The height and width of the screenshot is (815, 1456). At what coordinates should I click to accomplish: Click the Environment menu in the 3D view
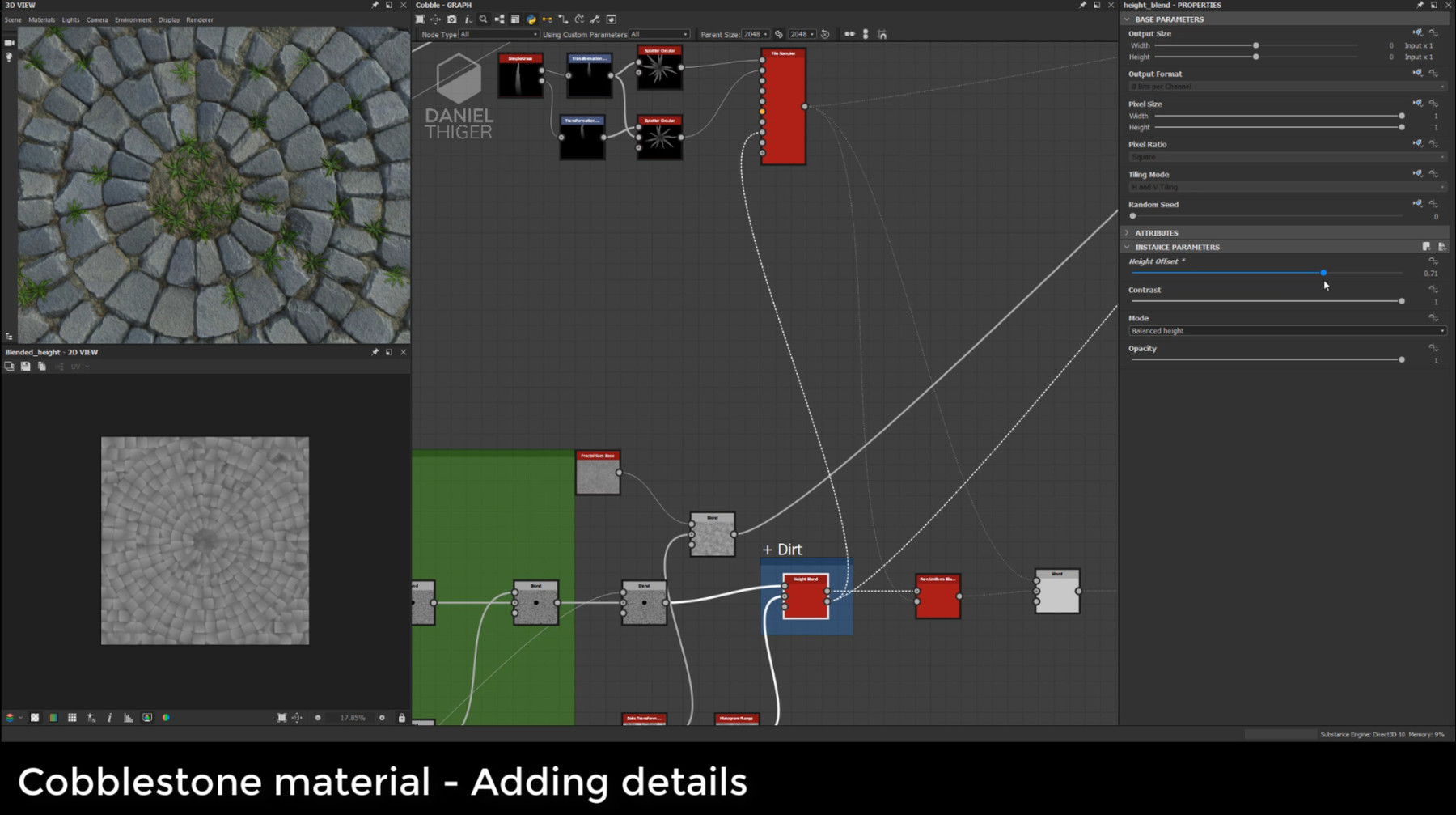(133, 19)
